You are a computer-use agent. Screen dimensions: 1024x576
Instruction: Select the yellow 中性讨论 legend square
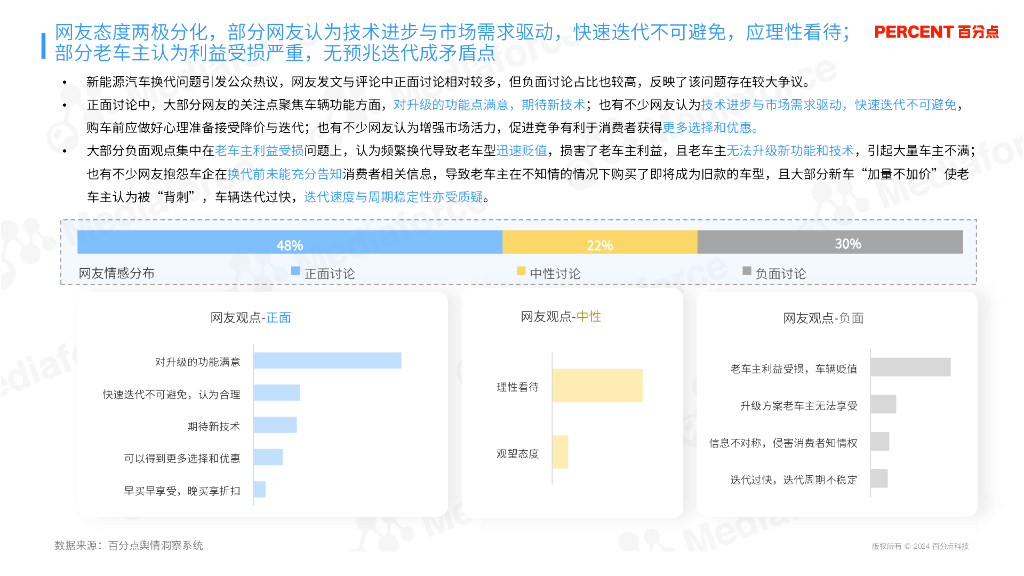(x=521, y=269)
